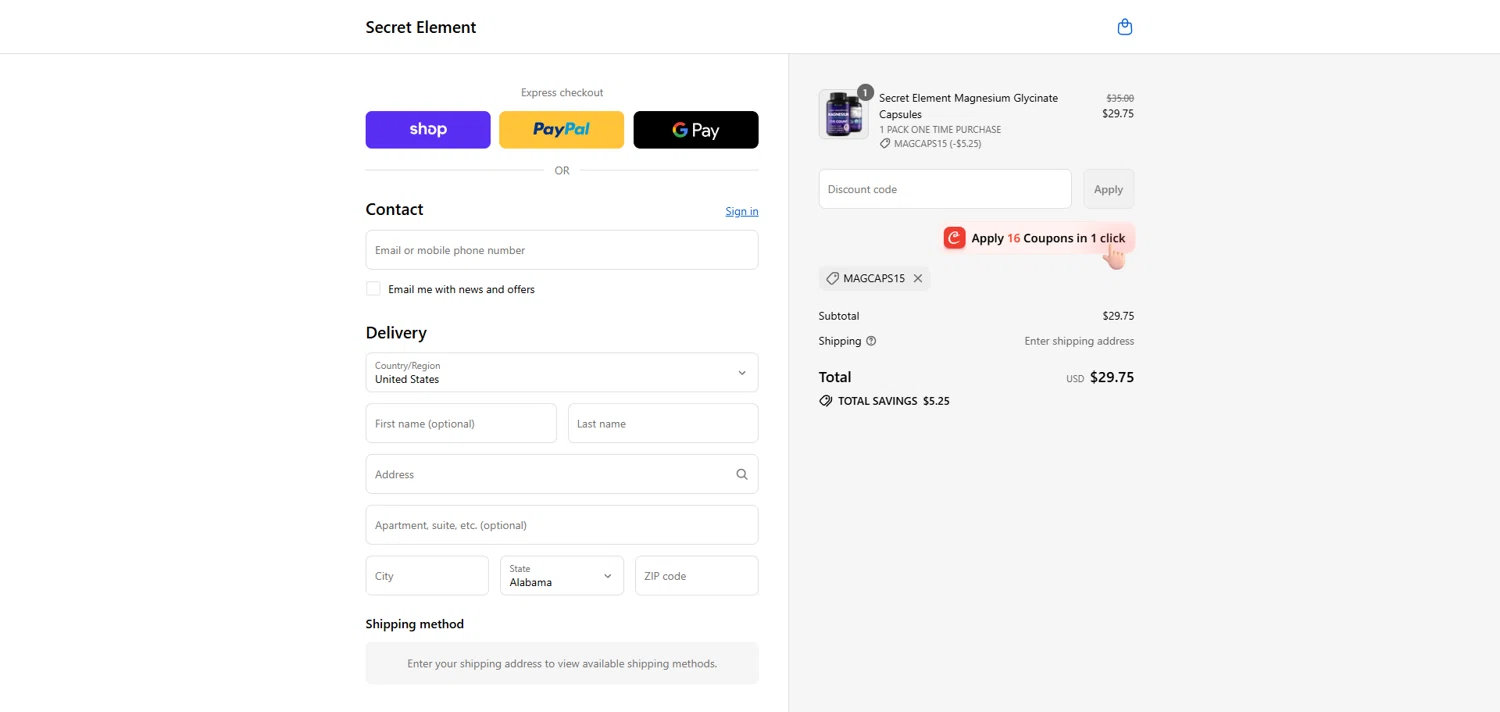
Task: Click the quantity badge on product image
Action: pos(865,92)
